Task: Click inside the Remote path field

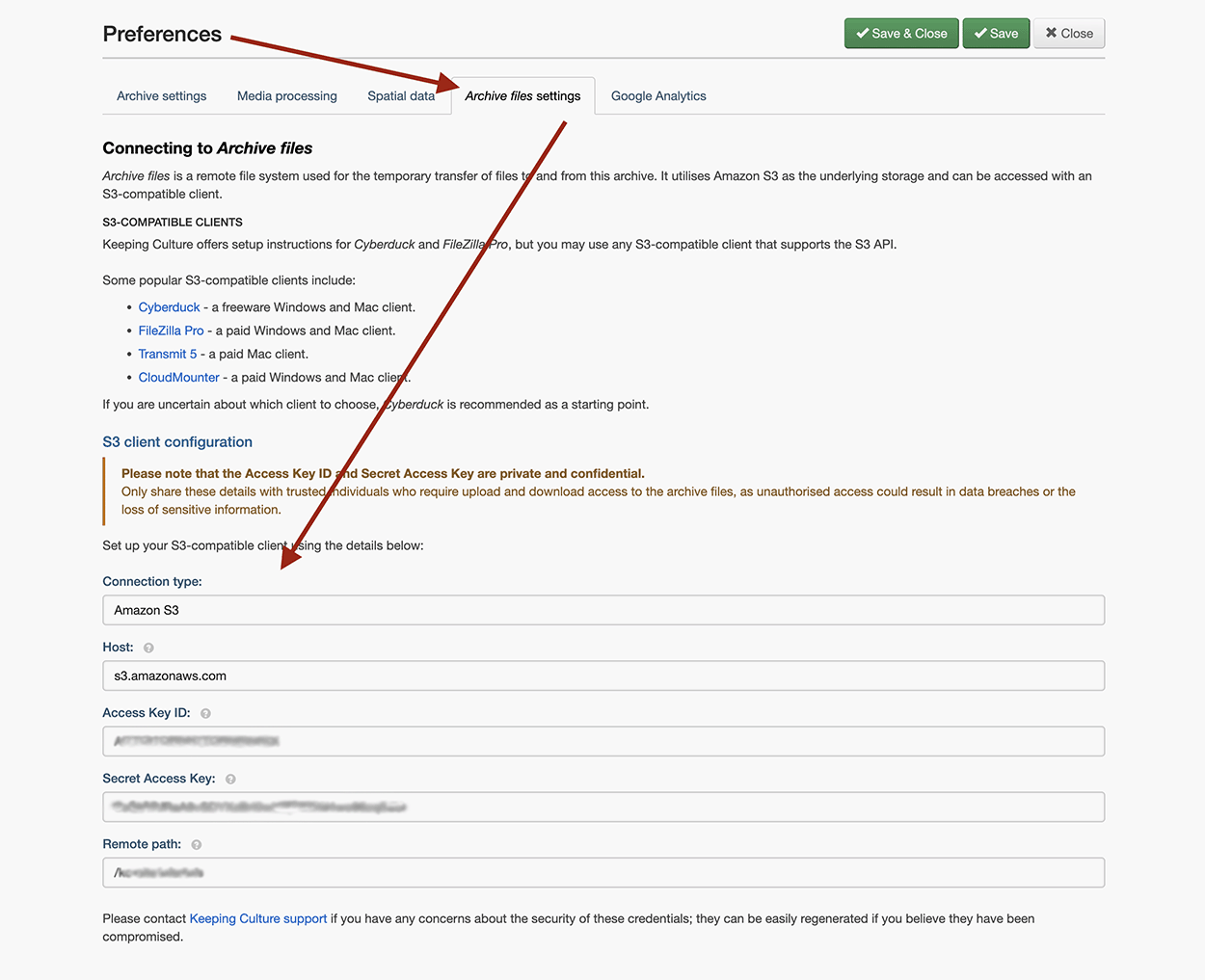Action: pyautogui.click(x=603, y=873)
